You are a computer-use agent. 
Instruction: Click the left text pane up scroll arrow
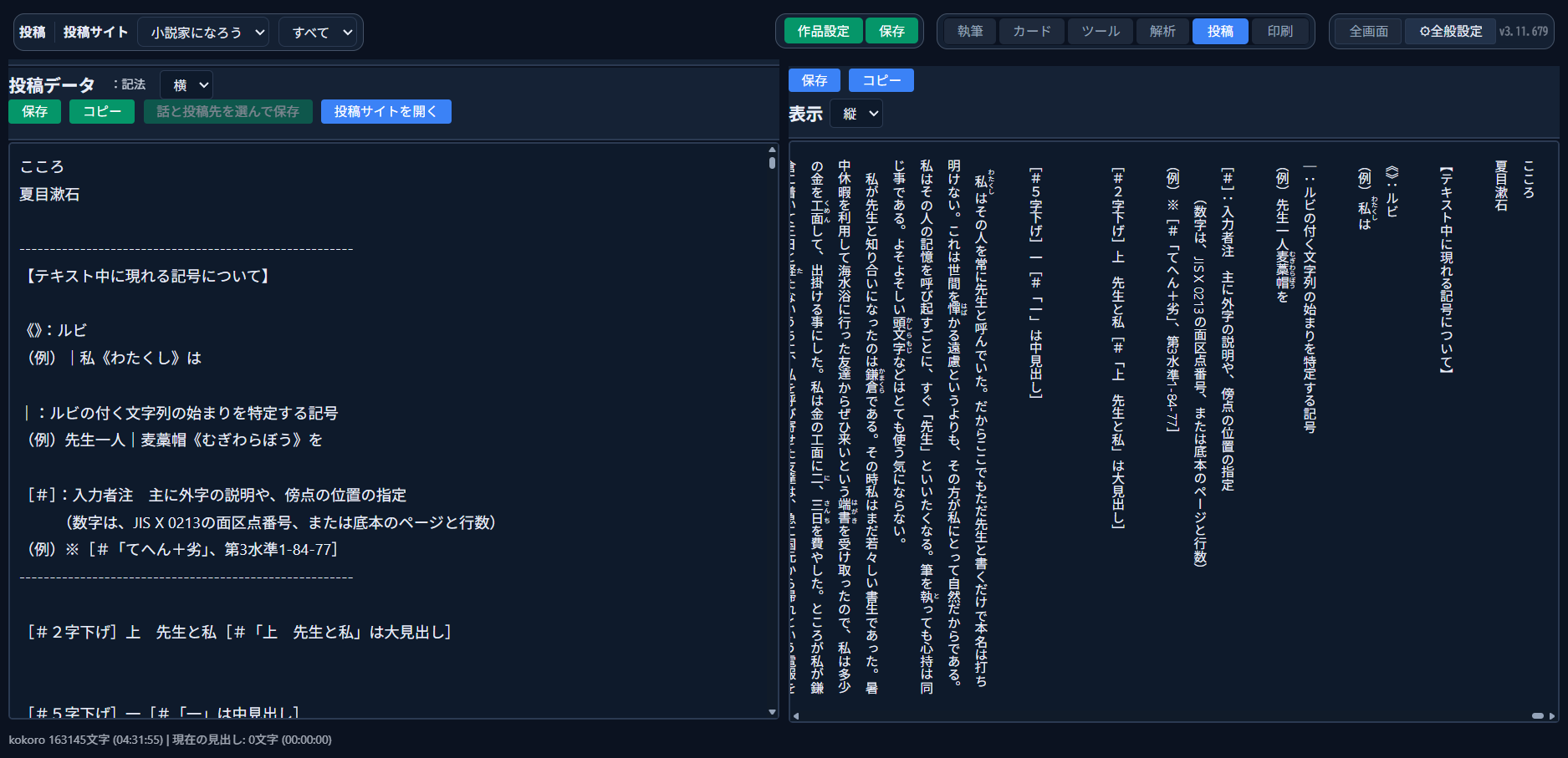point(772,150)
